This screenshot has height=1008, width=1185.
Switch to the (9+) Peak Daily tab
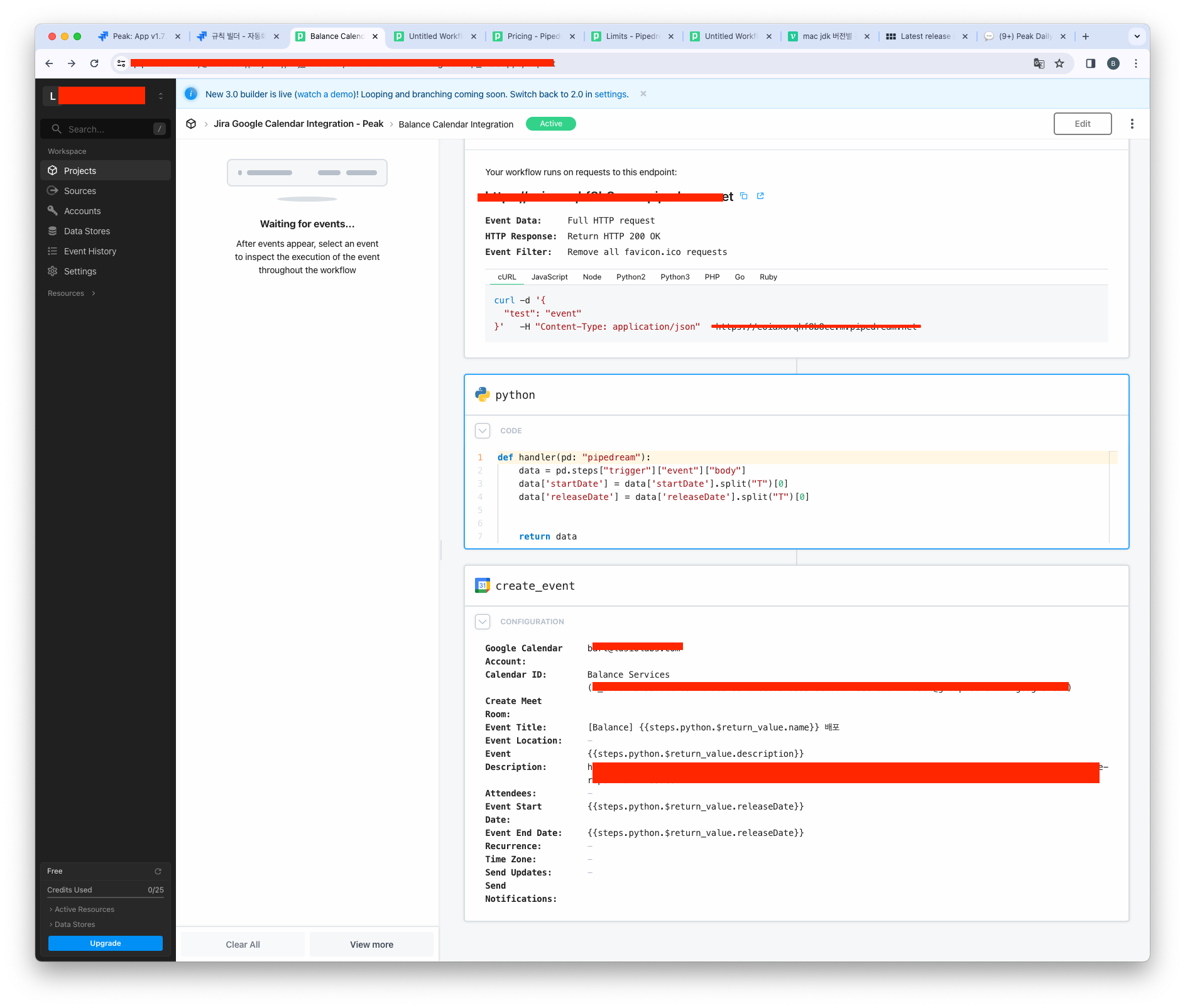(1024, 36)
